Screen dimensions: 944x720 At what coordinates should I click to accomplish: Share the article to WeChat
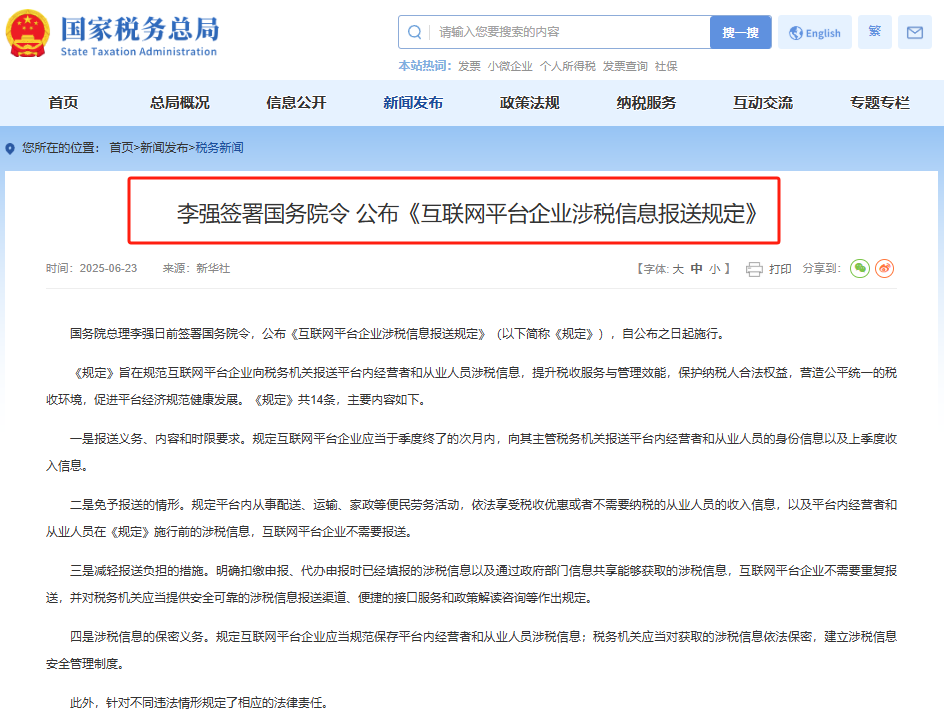[859, 268]
